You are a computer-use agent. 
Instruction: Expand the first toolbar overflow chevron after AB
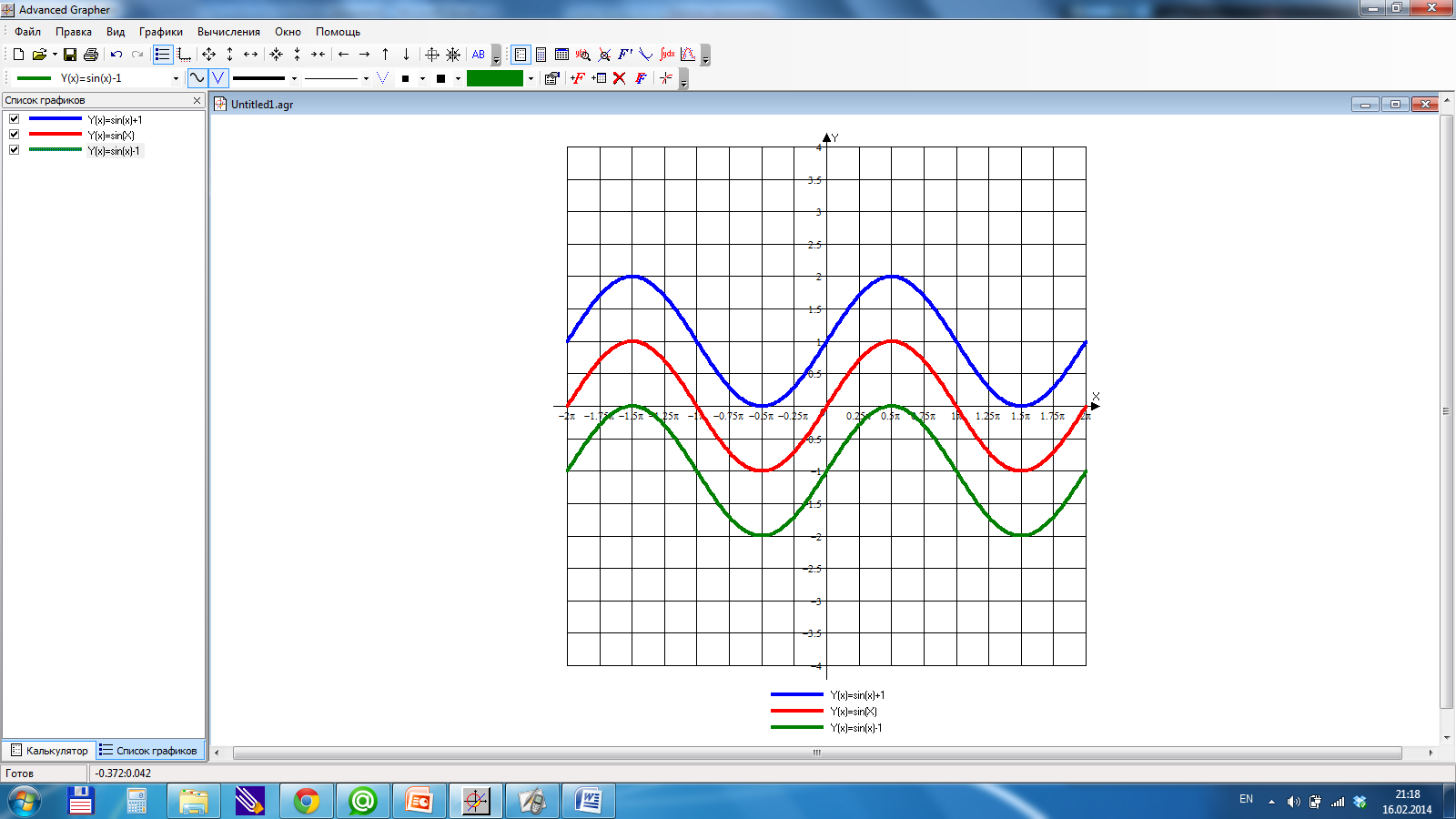tap(496, 56)
